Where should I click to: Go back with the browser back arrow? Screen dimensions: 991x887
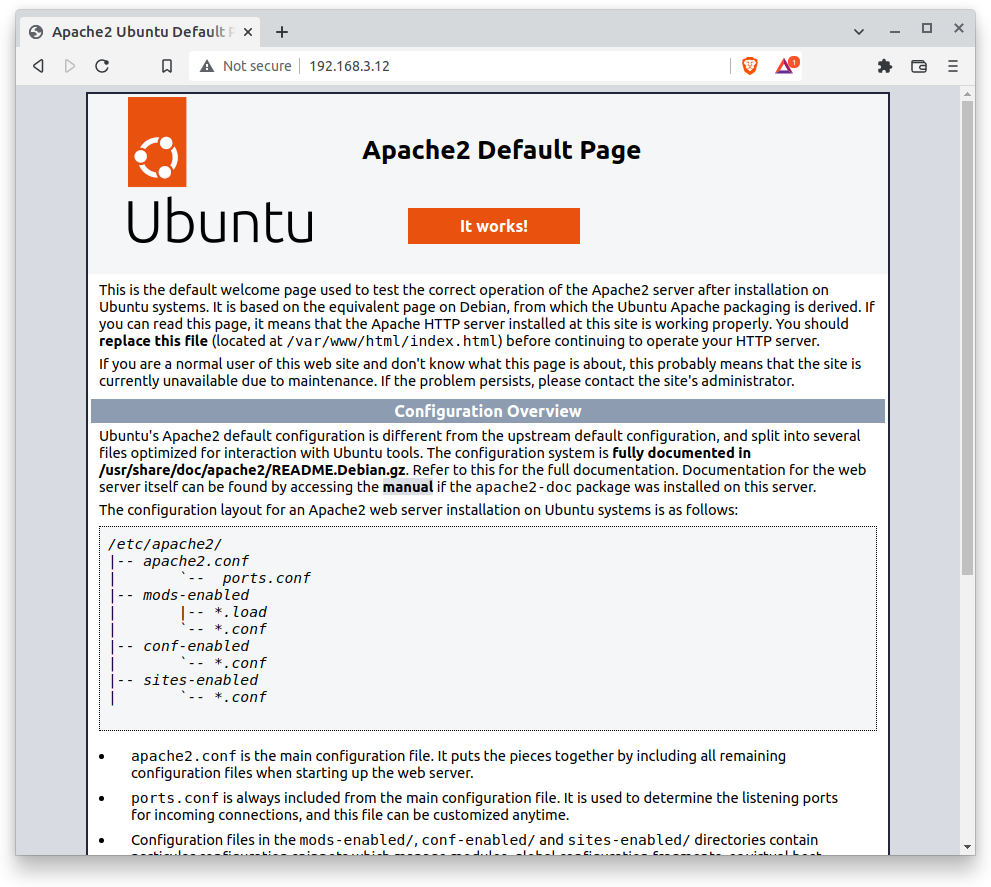(x=39, y=66)
